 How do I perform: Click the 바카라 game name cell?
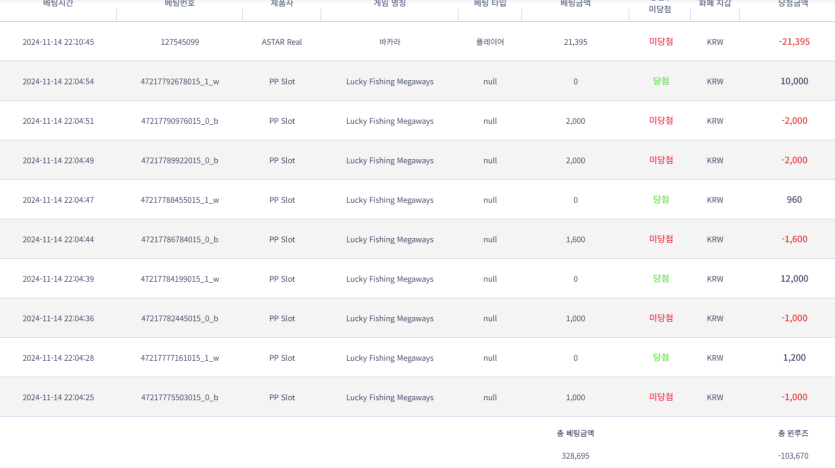pyautogui.click(x=390, y=42)
